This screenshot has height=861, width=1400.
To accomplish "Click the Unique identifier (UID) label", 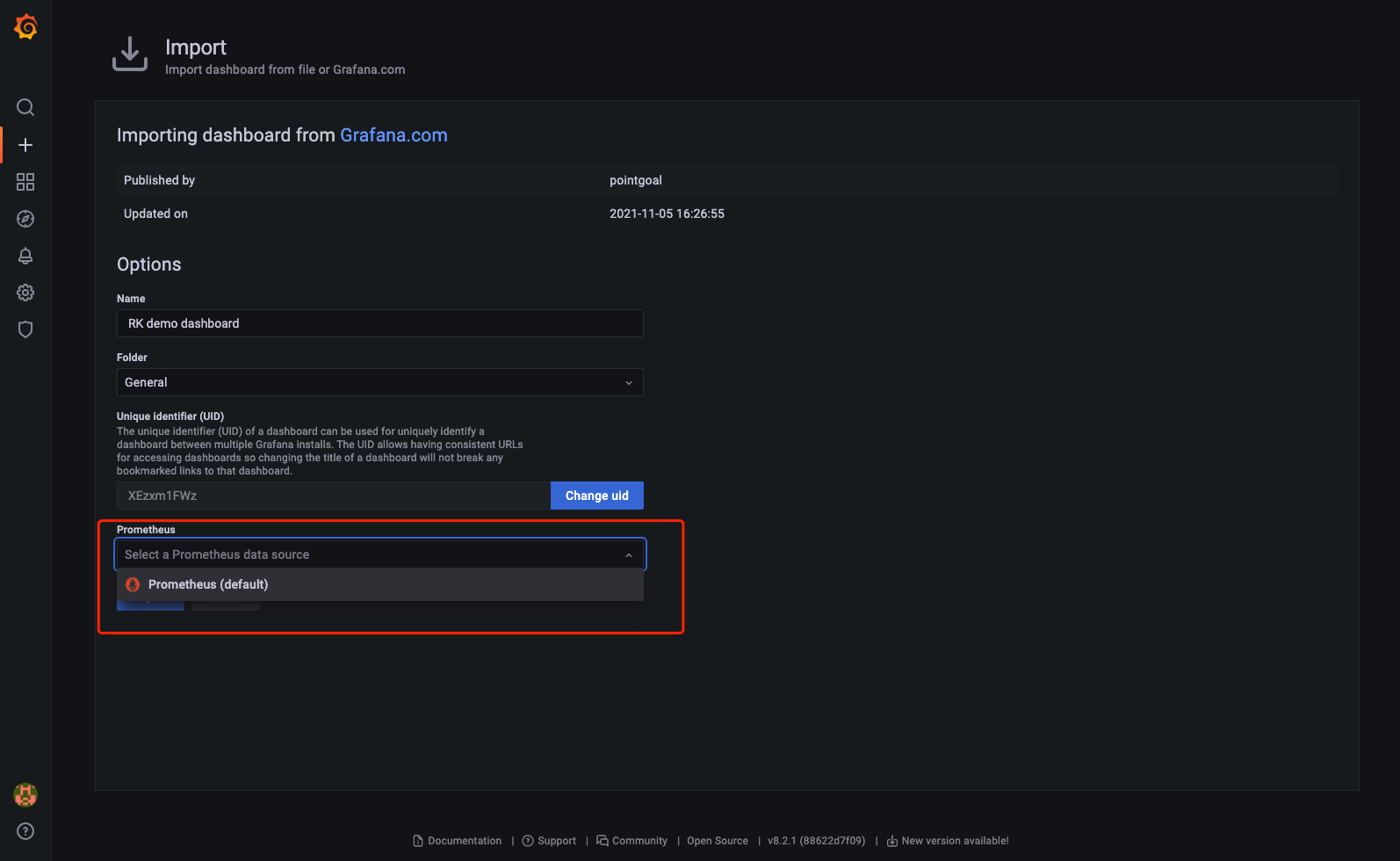I will (170, 416).
